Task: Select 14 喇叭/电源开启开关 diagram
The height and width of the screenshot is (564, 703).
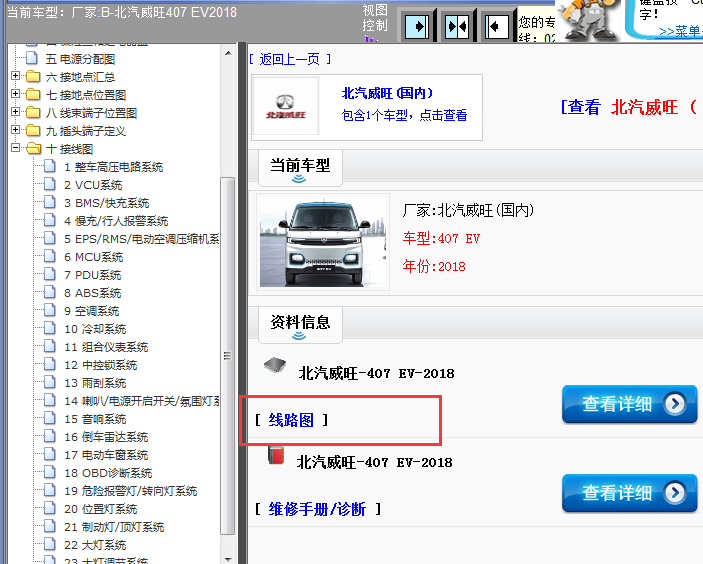Action: [142, 401]
